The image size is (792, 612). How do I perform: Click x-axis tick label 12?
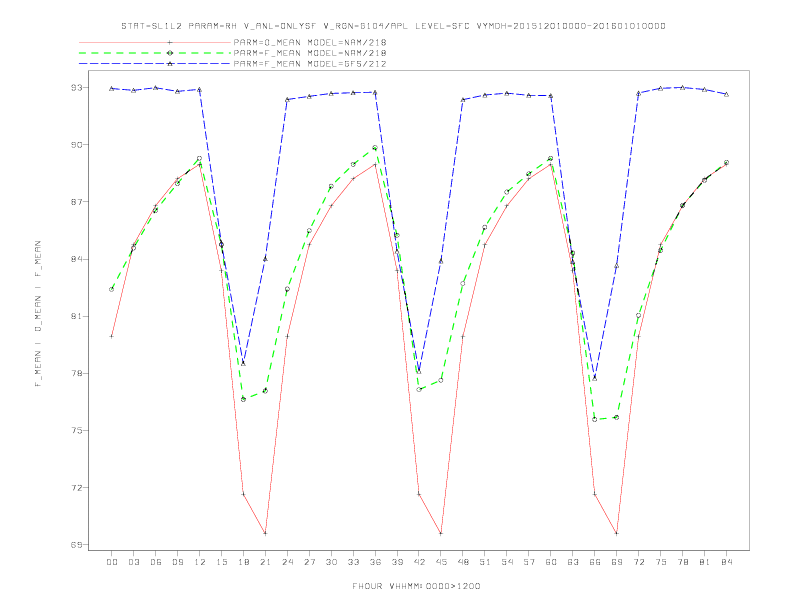pyautogui.click(x=200, y=562)
